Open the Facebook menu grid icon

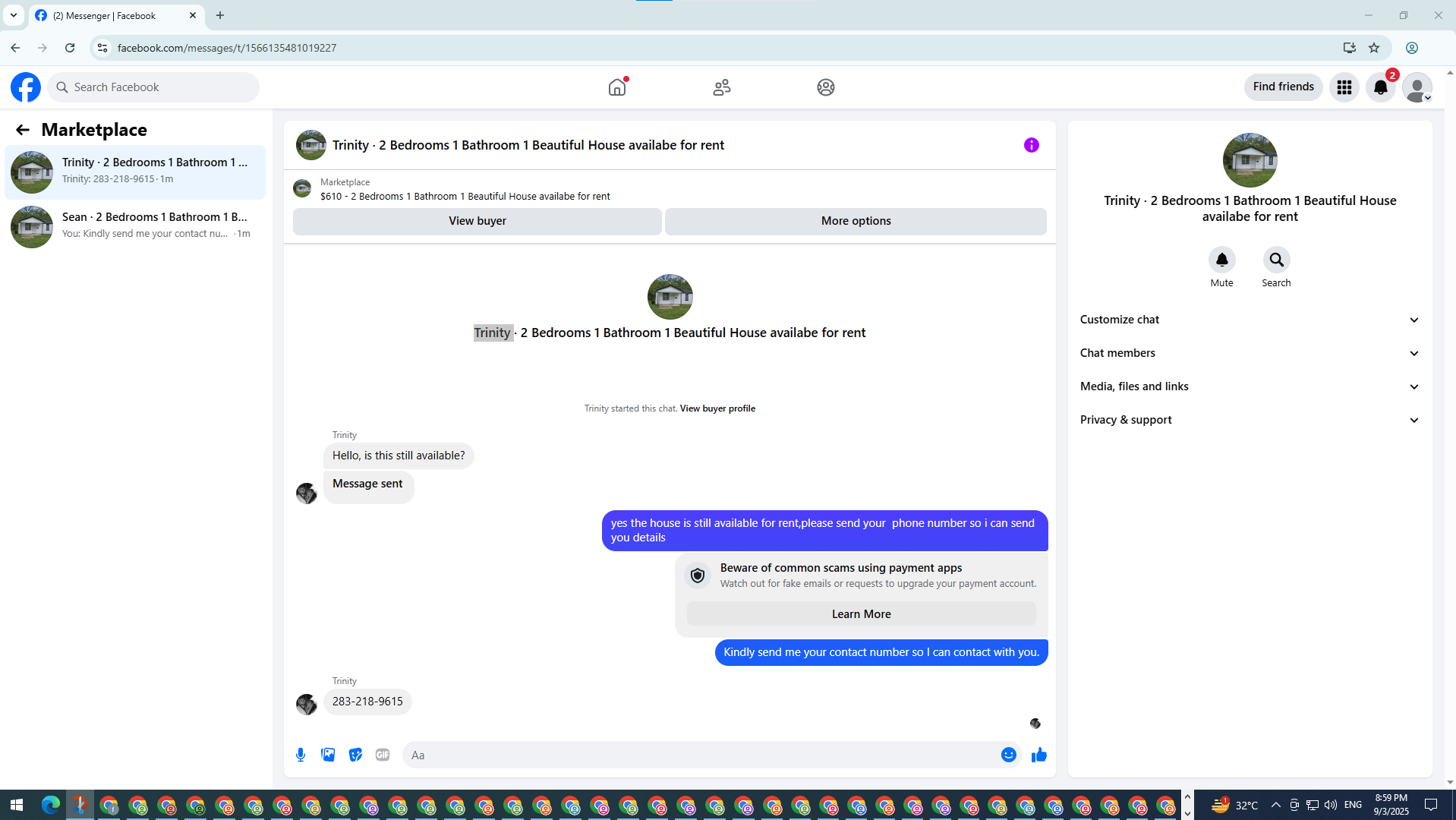[x=1344, y=87]
